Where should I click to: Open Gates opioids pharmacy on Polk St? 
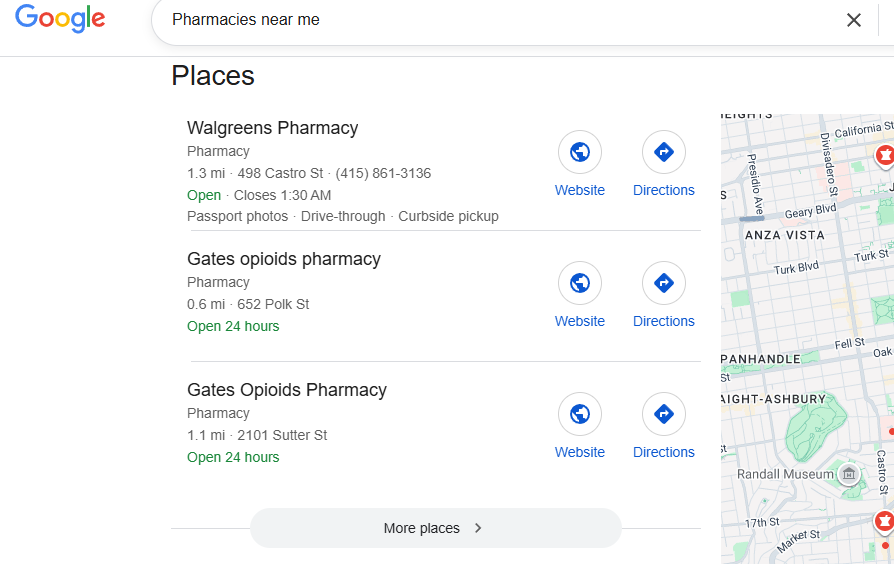tap(284, 259)
